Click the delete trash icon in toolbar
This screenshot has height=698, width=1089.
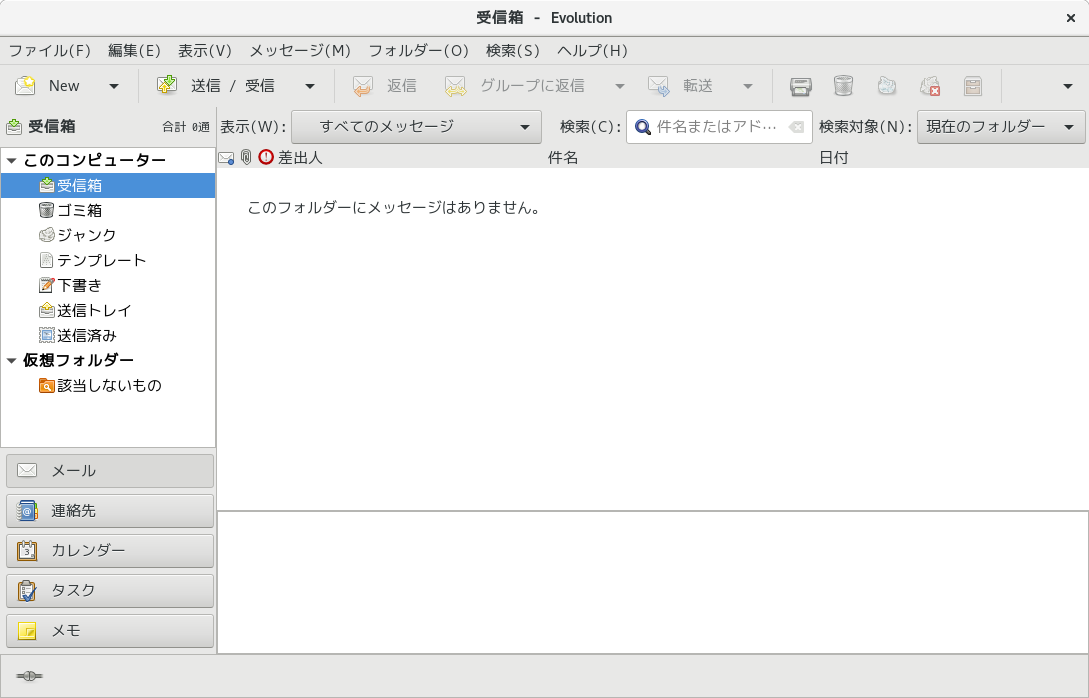[x=843, y=86]
